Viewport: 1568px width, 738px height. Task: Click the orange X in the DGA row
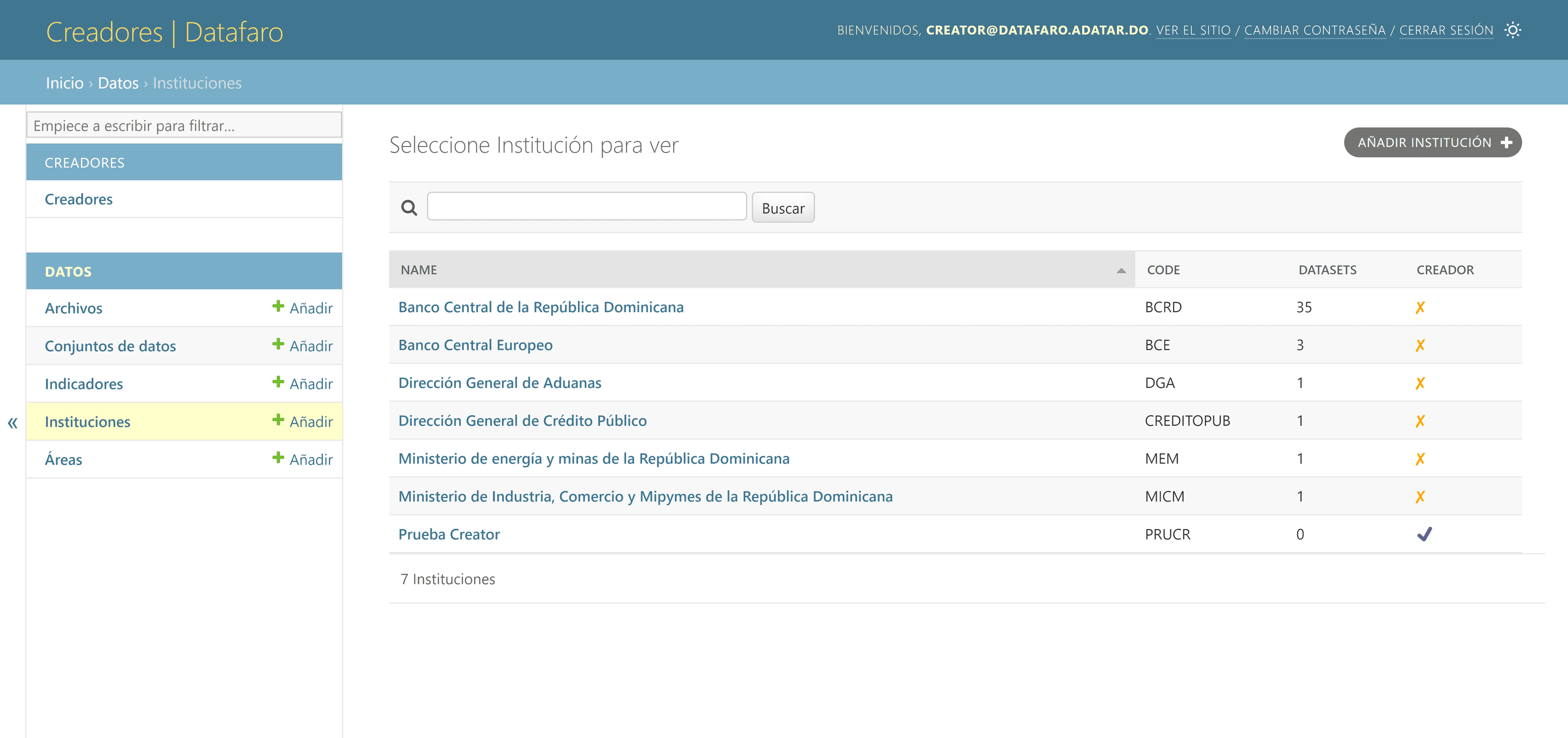(1419, 383)
